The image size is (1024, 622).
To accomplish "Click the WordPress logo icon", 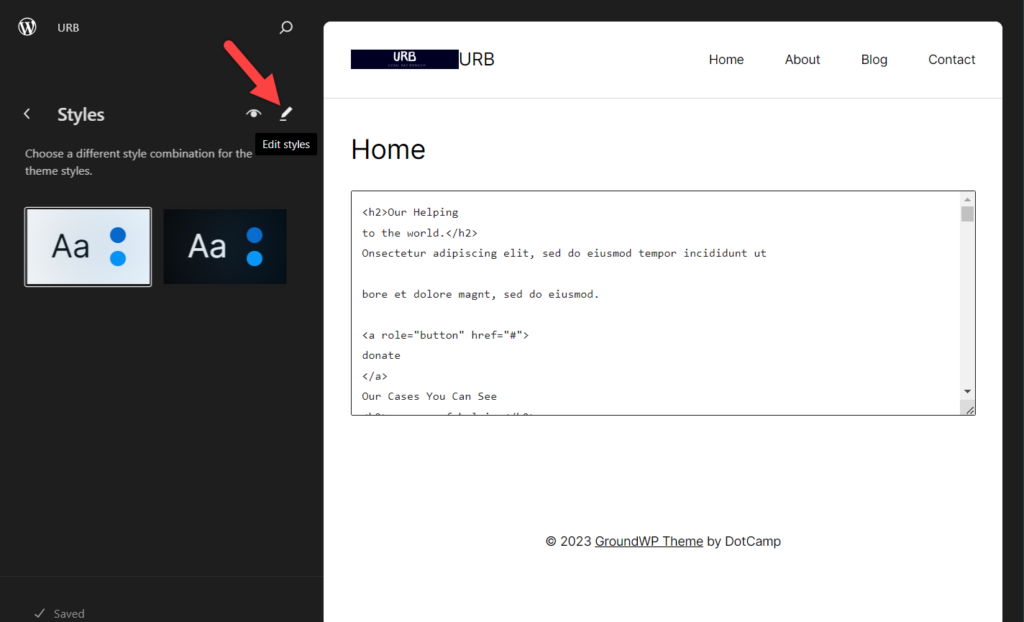I will [26, 27].
